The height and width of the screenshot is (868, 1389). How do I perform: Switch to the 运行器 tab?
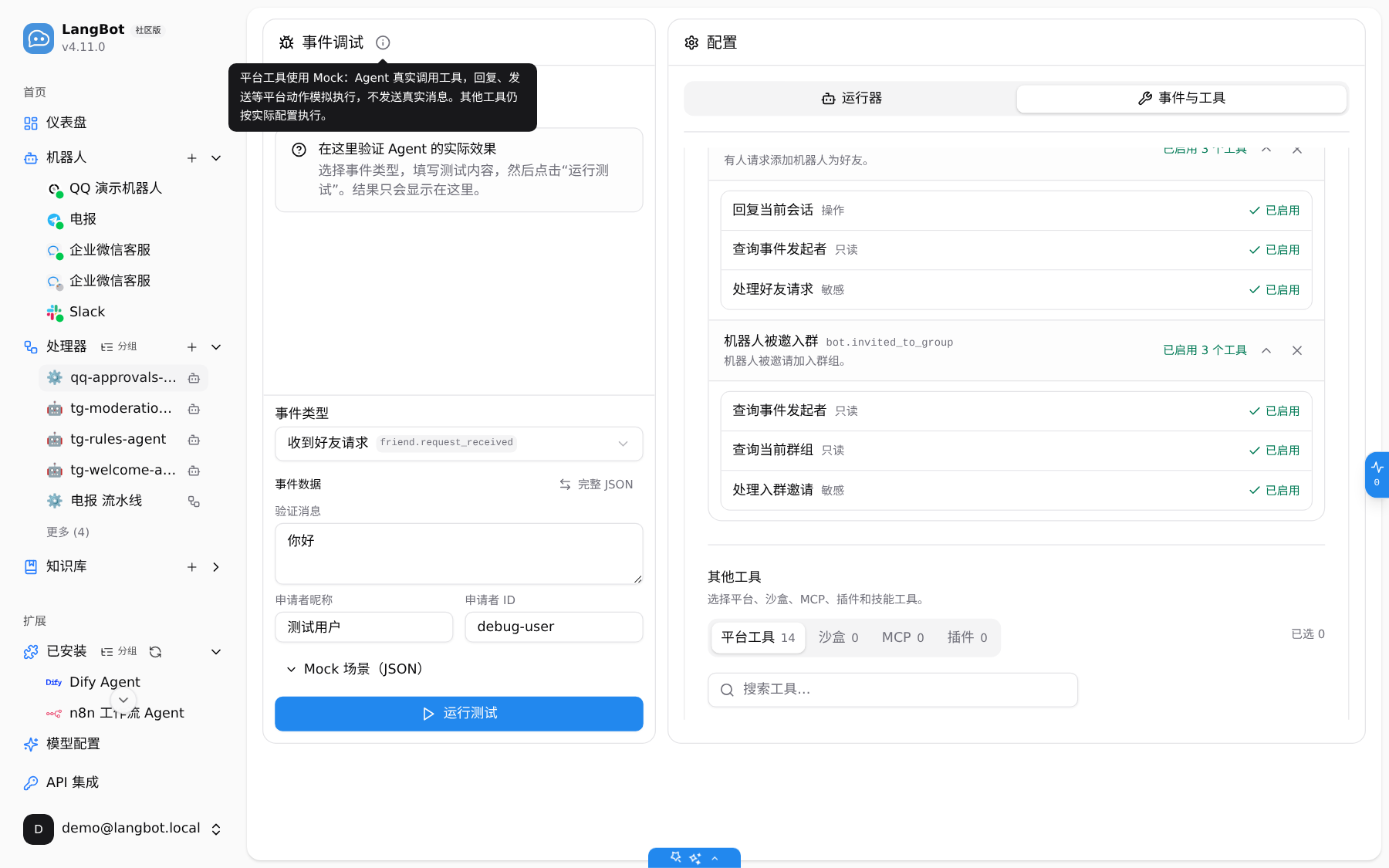pyautogui.click(x=851, y=99)
